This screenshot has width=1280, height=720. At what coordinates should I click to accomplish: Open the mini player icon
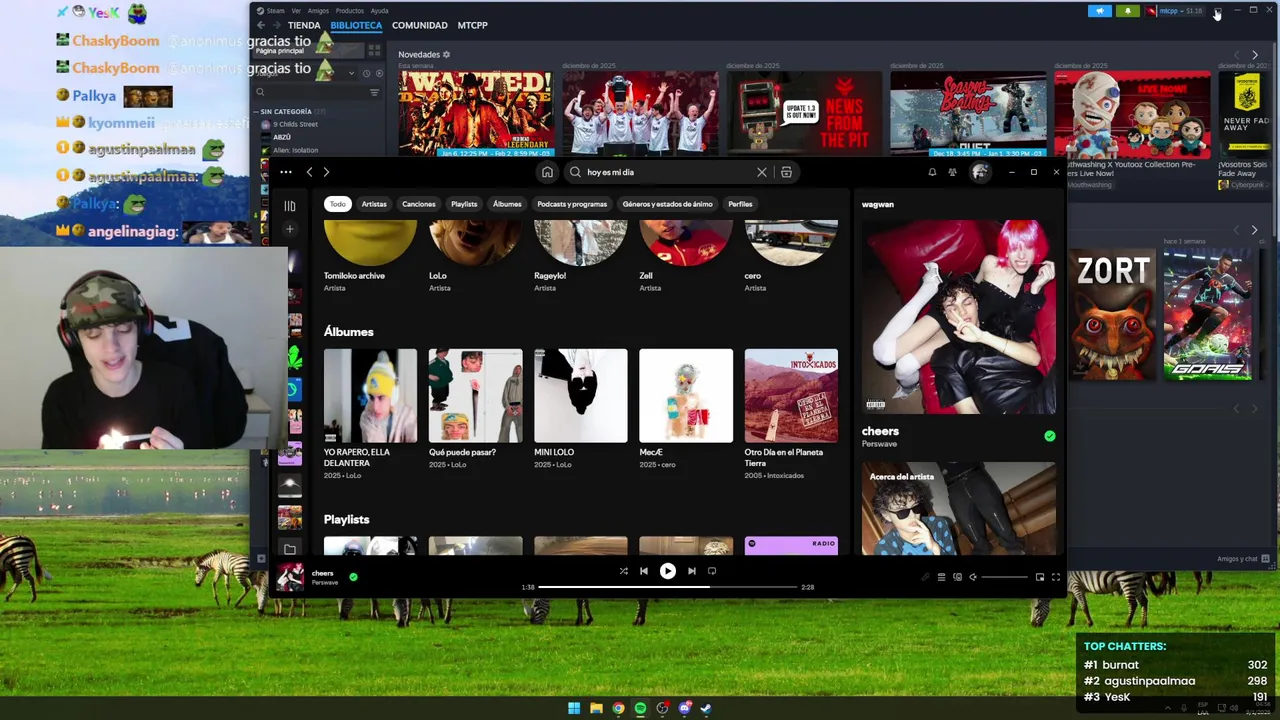pyautogui.click(x=1040, y=577)
